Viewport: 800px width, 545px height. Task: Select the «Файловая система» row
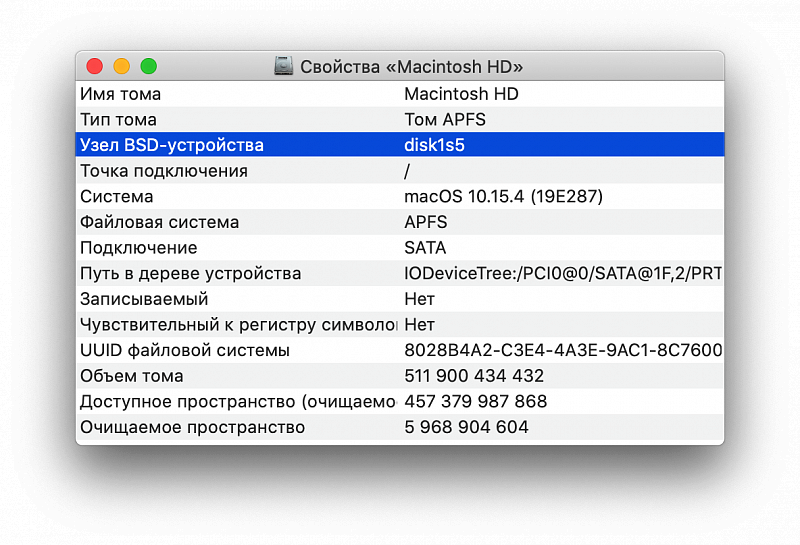point(159,222)
